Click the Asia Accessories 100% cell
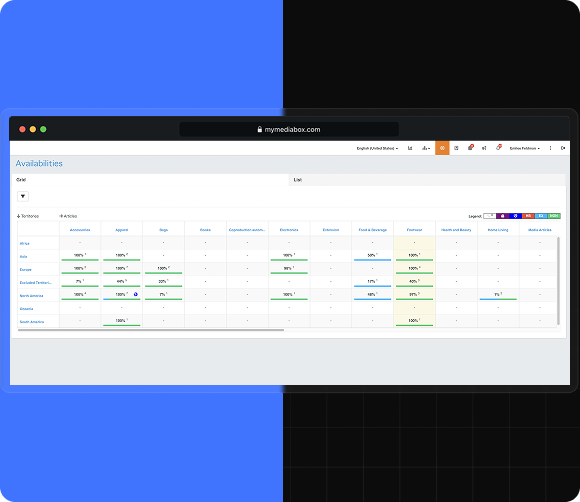 pyautogui.click(x=80, y=256)
